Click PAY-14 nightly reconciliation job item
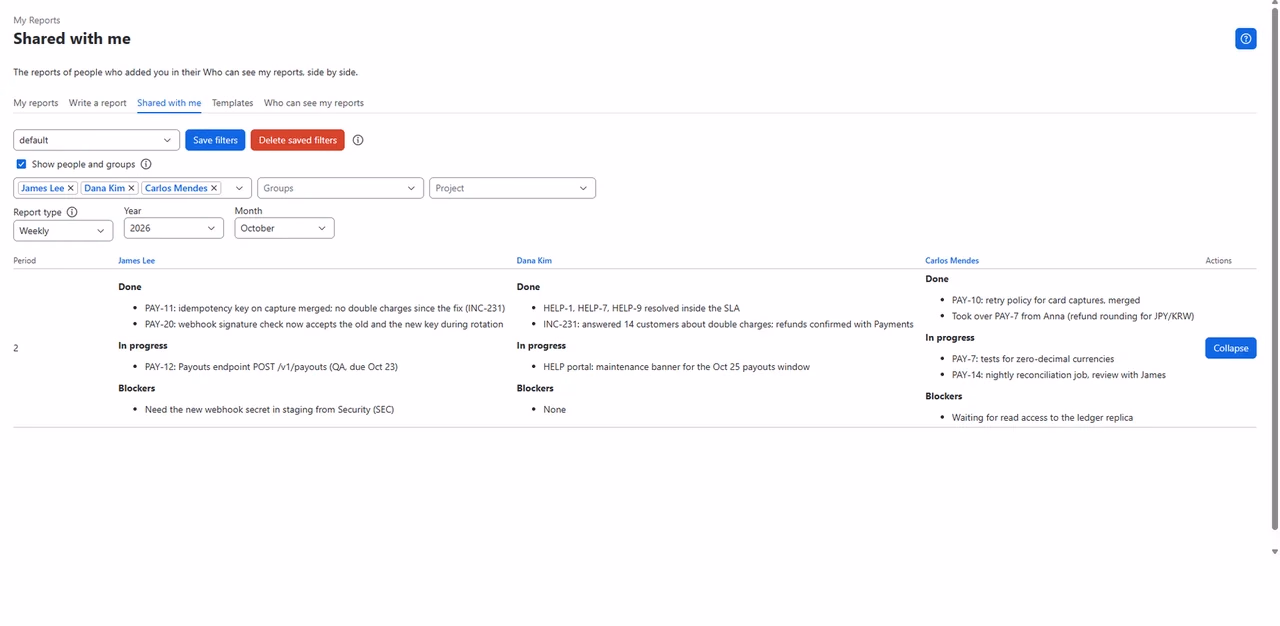The width and height of the screenshot is (1280, 626). tap(1059, 375)
